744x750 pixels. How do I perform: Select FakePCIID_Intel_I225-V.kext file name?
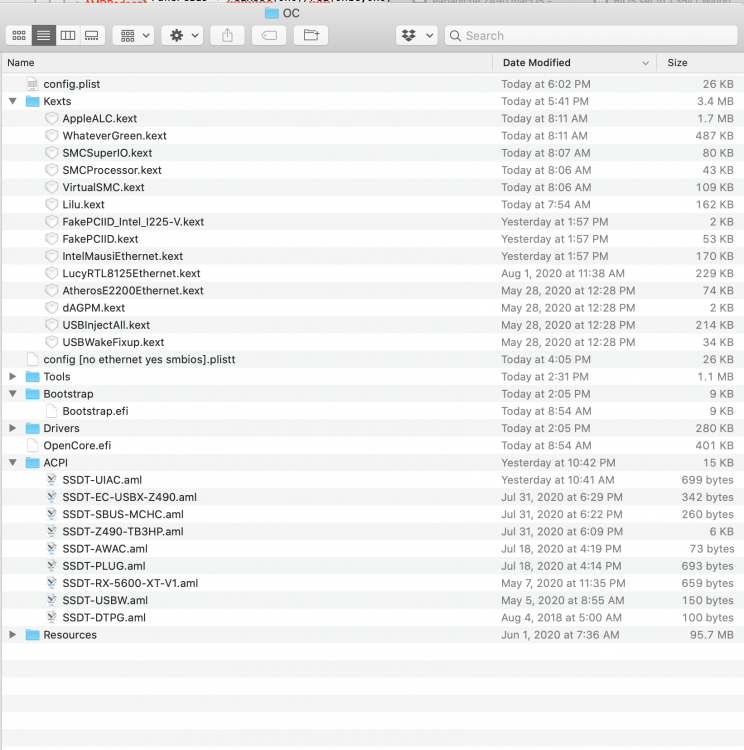(x=133, y=221)
